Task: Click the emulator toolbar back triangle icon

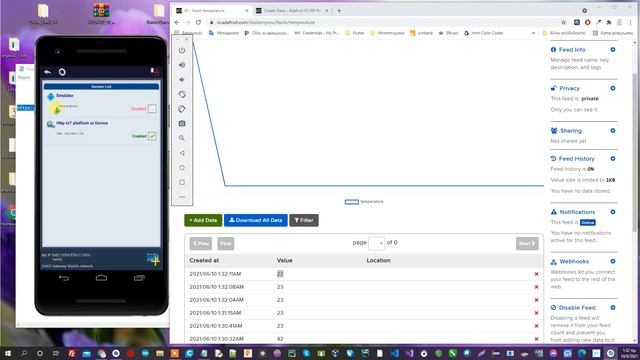Action: point(182,153)
